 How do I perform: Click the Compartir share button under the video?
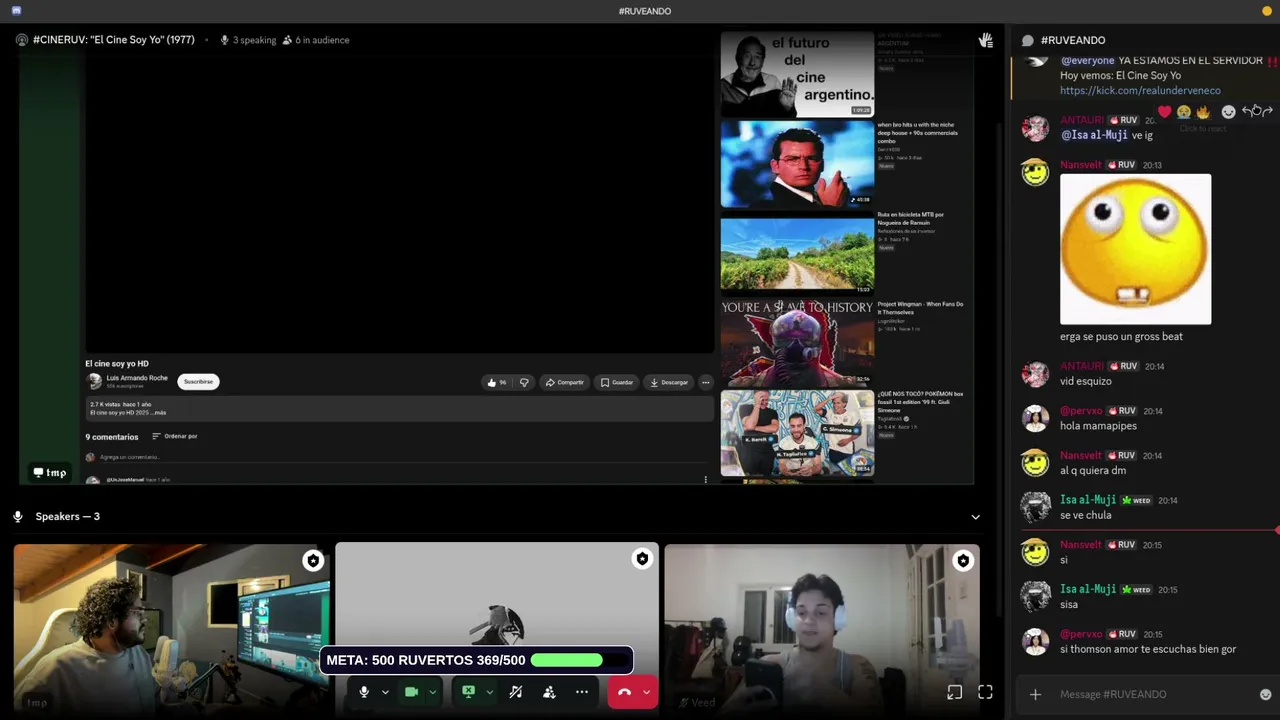[x=564, y=382]
